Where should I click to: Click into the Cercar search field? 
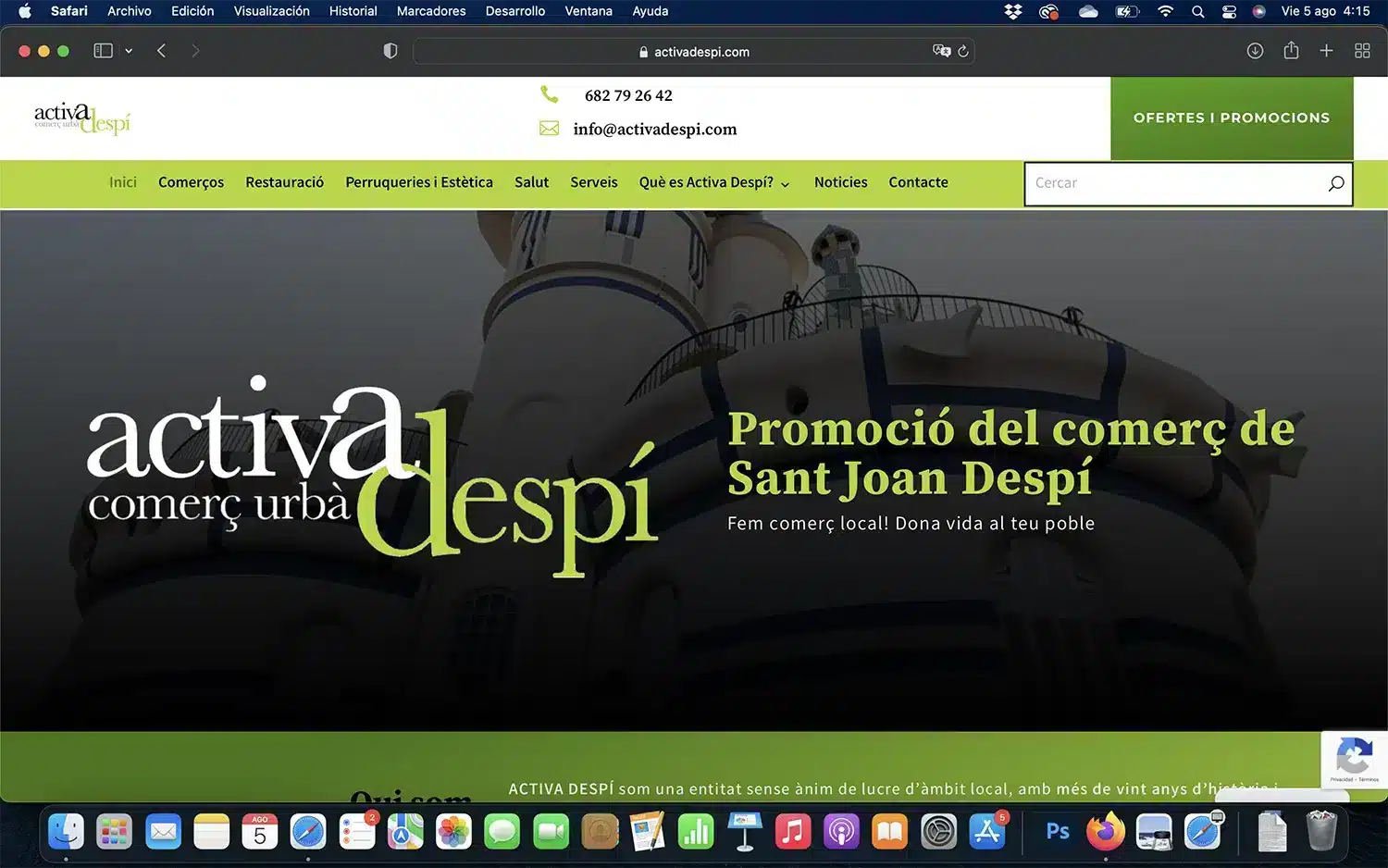[x=1175, y=183]
